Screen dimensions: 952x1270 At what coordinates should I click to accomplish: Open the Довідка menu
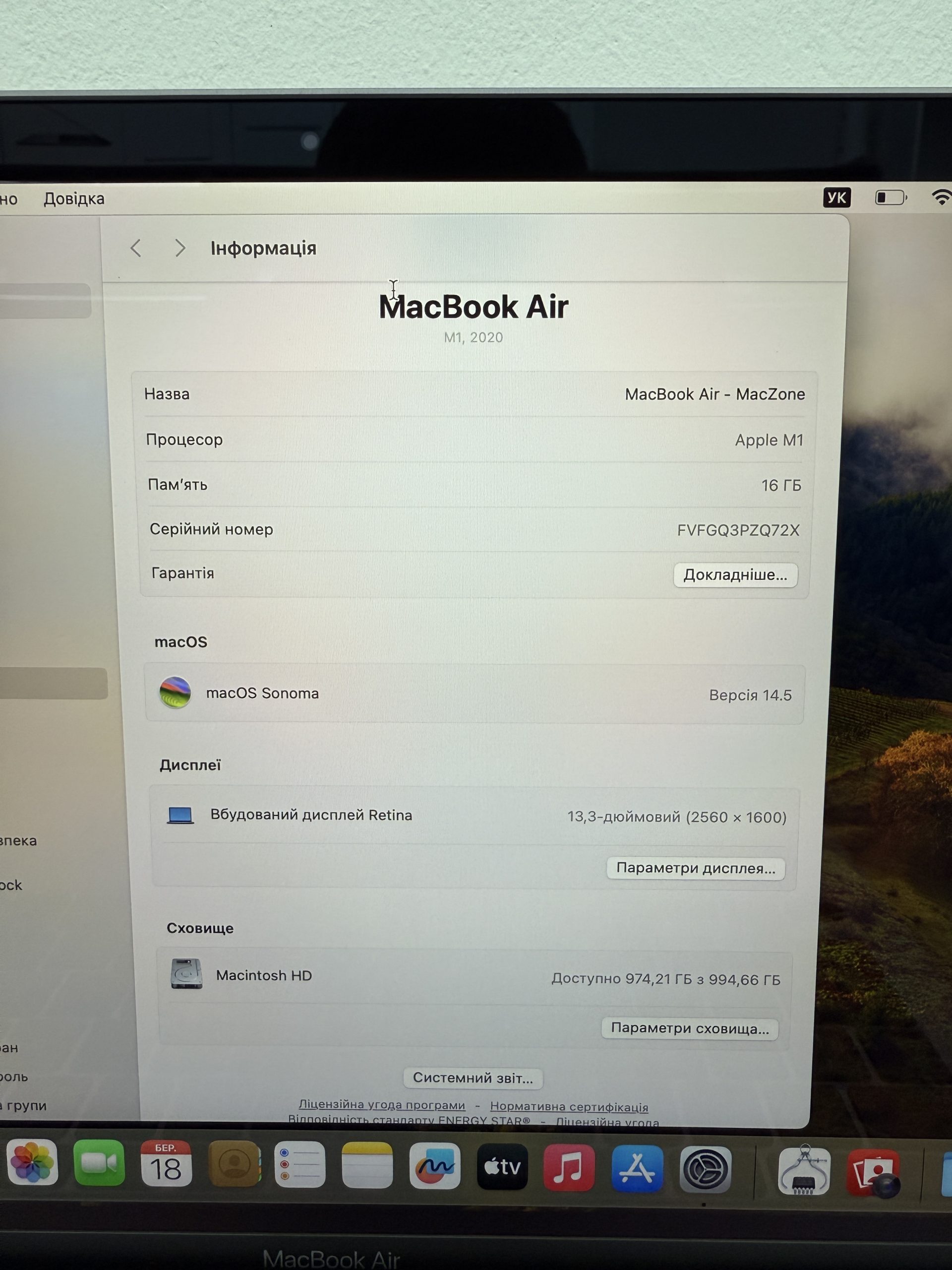[x=74, y=198]
